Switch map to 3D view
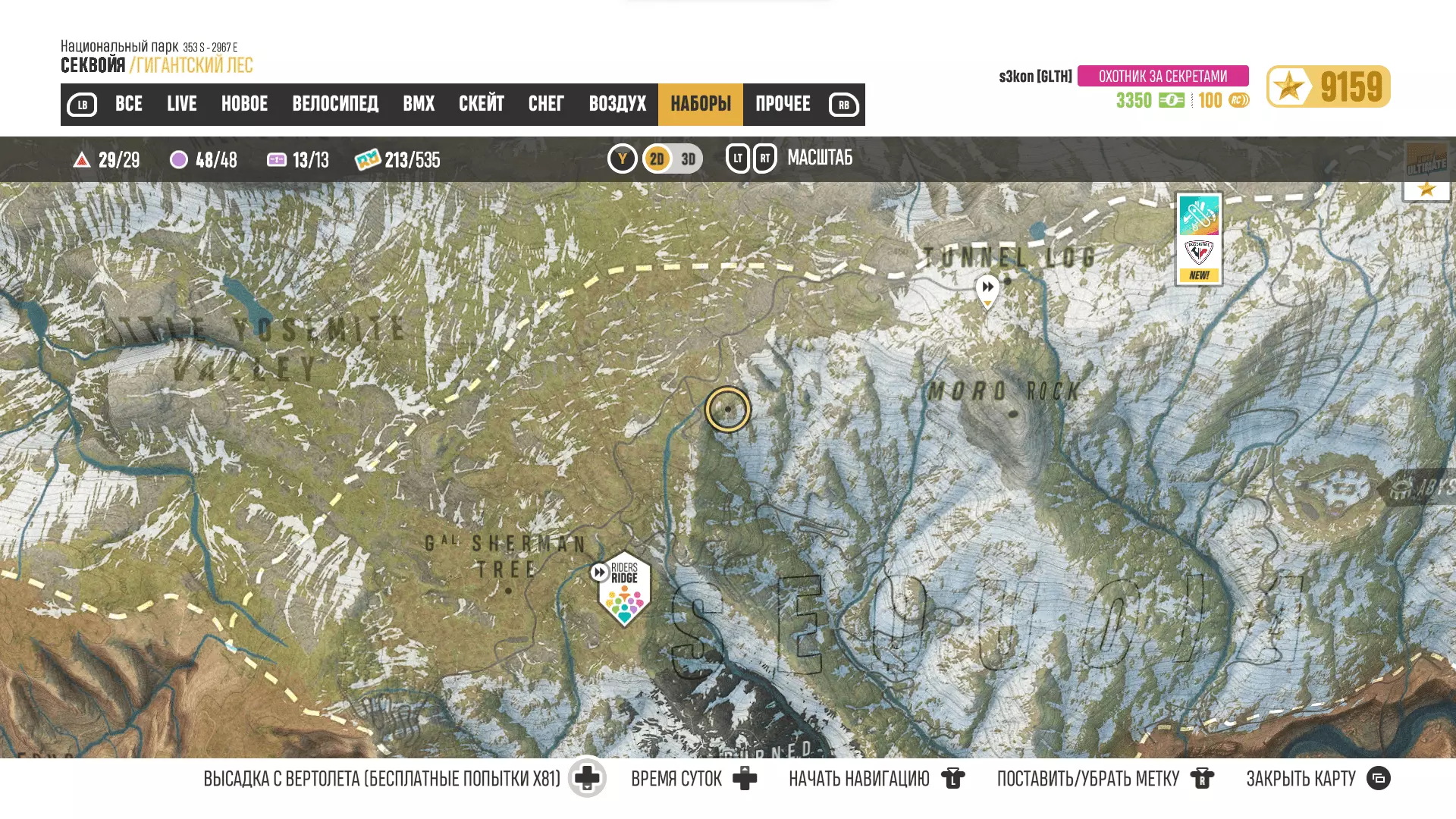The width and height of the screenshot is (1456, 819). point(689,159)
